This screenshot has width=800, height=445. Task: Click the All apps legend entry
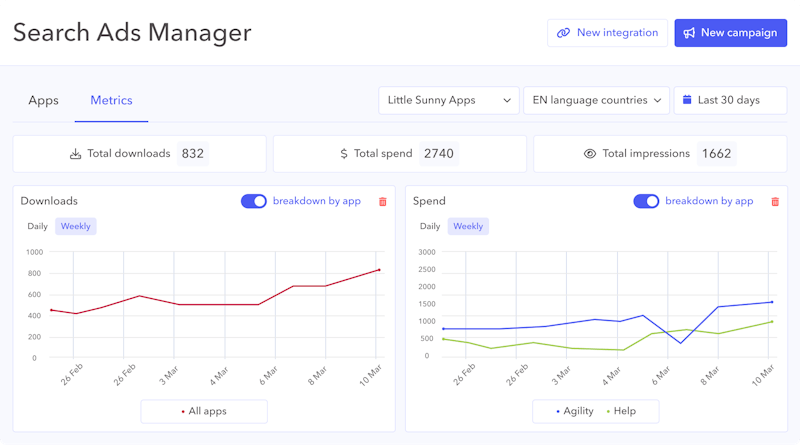point(204,412)
